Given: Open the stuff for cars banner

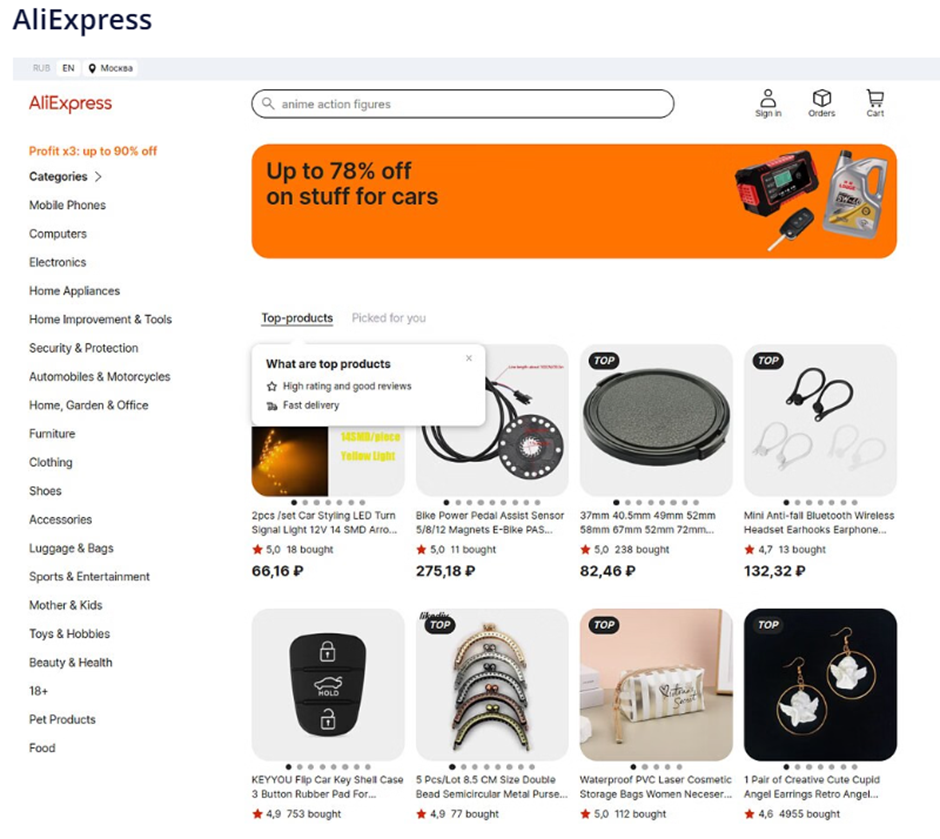Looking at the screenshot, I should [574, 201].
